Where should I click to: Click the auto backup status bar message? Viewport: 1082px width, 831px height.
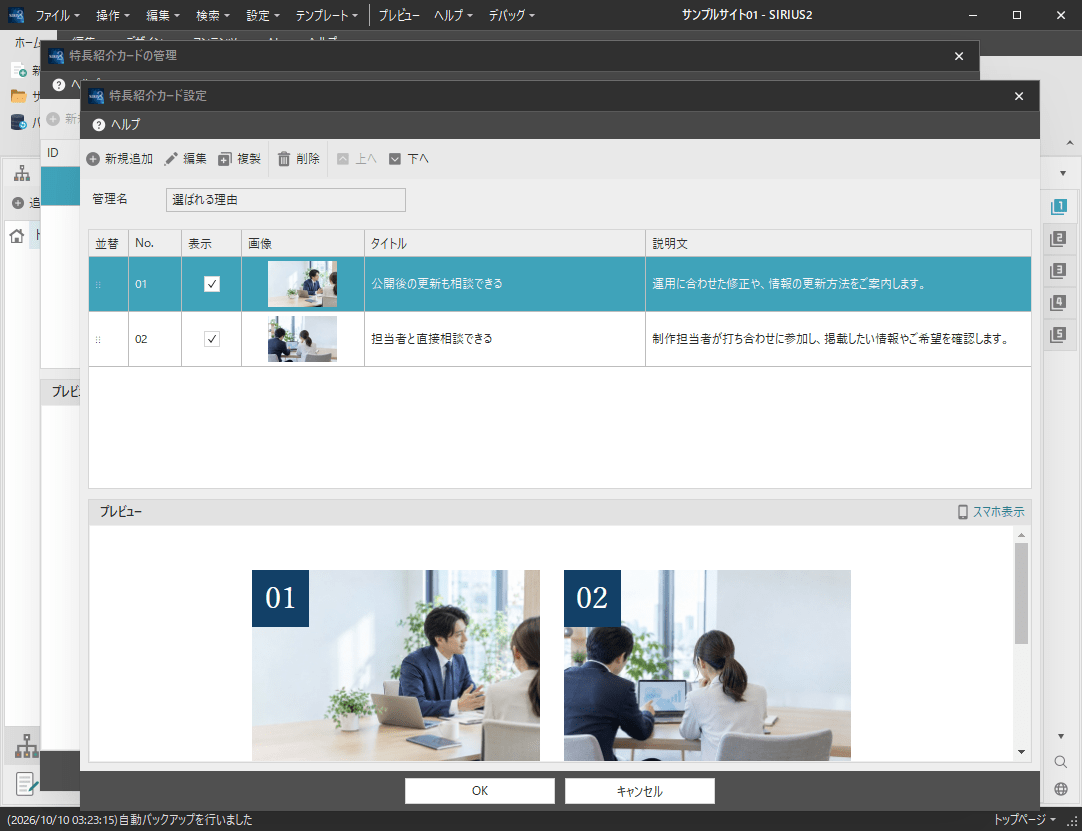(130, 820)
